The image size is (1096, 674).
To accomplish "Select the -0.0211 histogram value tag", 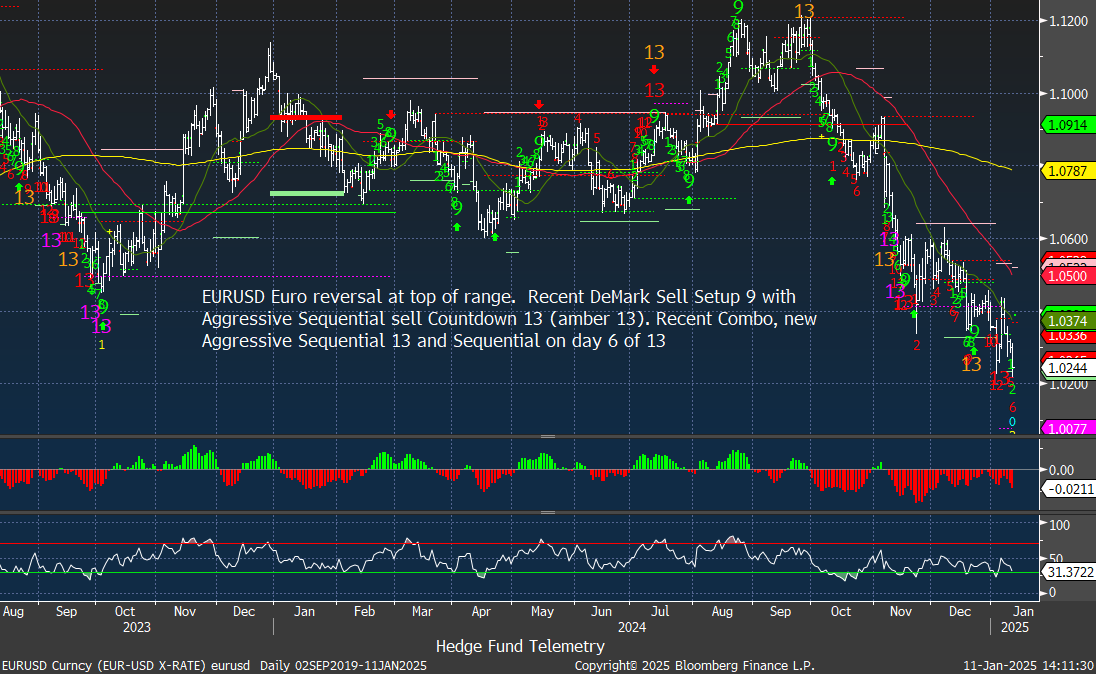I will coord(1069,489).
